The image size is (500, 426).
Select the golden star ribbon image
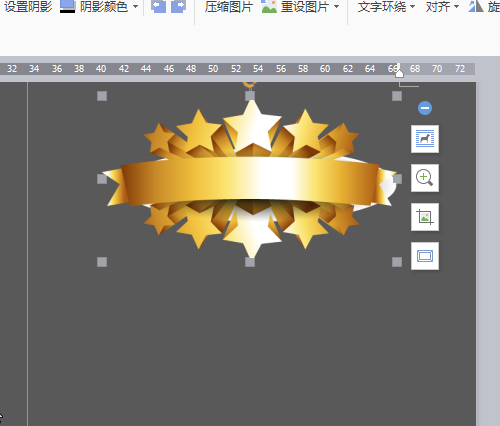click(249, 179)
